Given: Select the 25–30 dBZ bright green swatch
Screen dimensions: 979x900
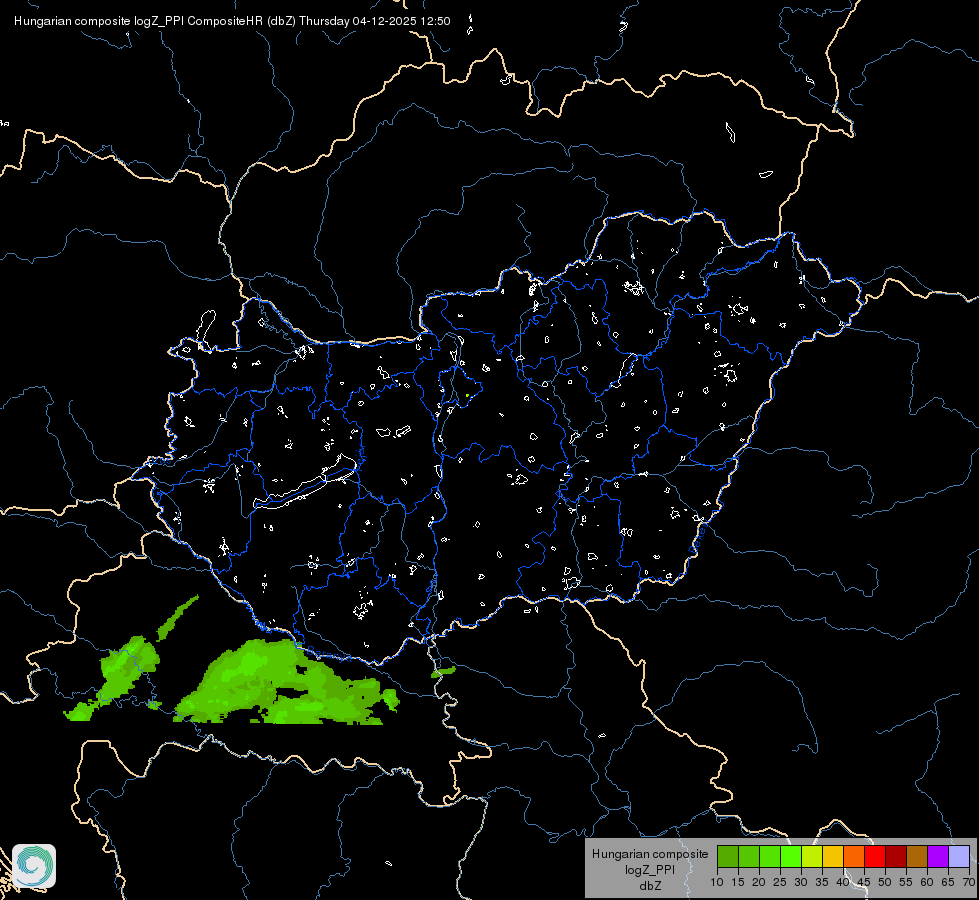Looking at the screenshot, I should coord(791,857).
